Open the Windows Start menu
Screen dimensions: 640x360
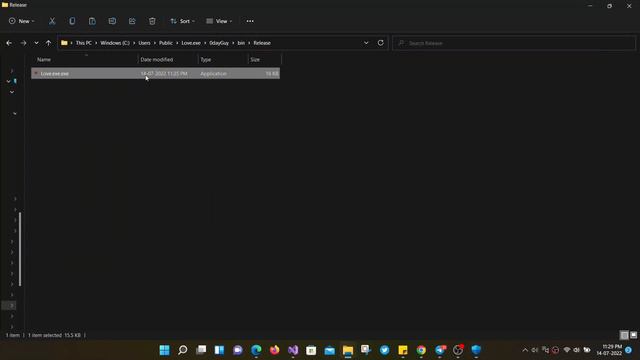(164, 350)
